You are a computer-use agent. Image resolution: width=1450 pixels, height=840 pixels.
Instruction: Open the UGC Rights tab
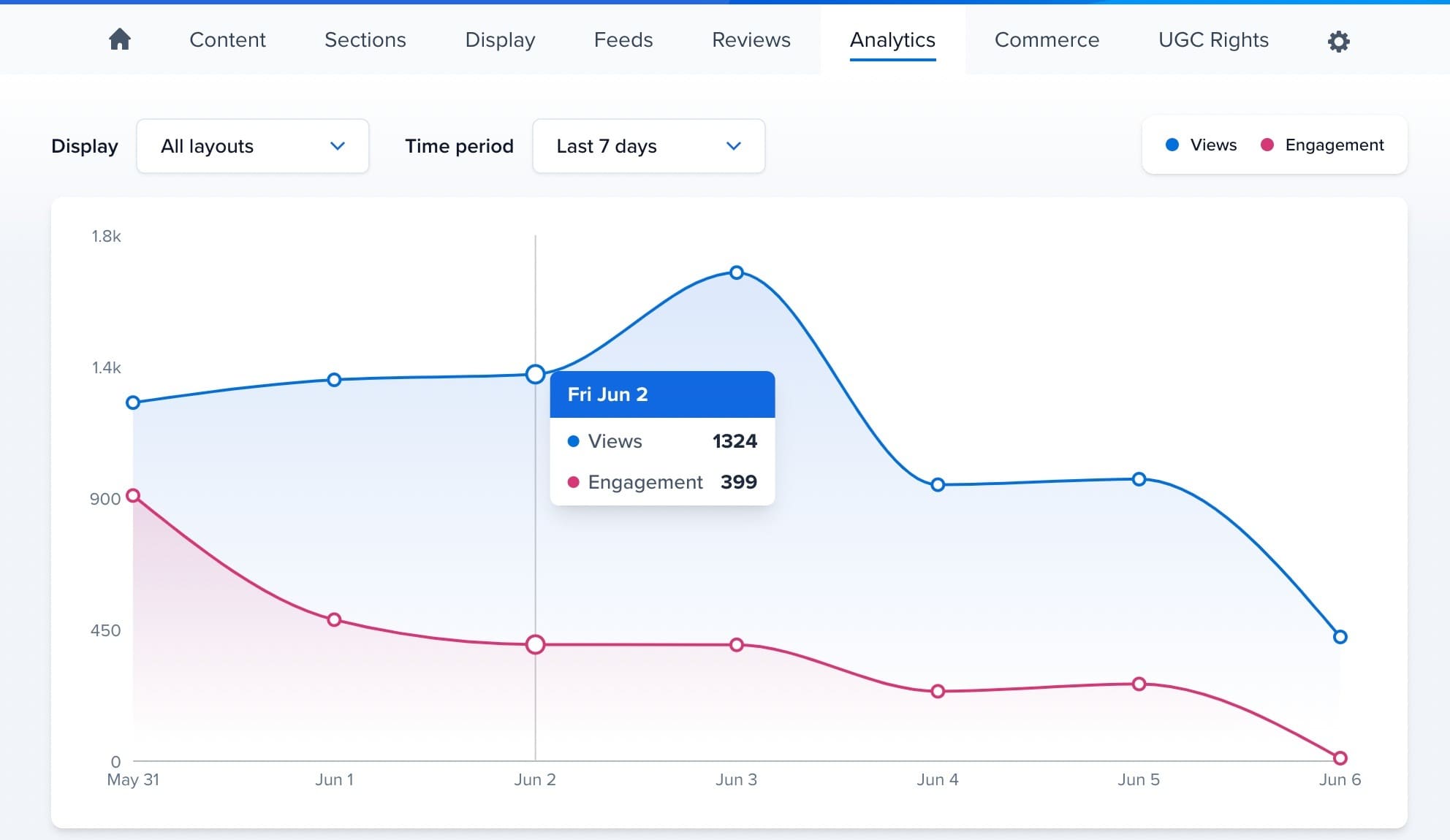(1212, 39)
